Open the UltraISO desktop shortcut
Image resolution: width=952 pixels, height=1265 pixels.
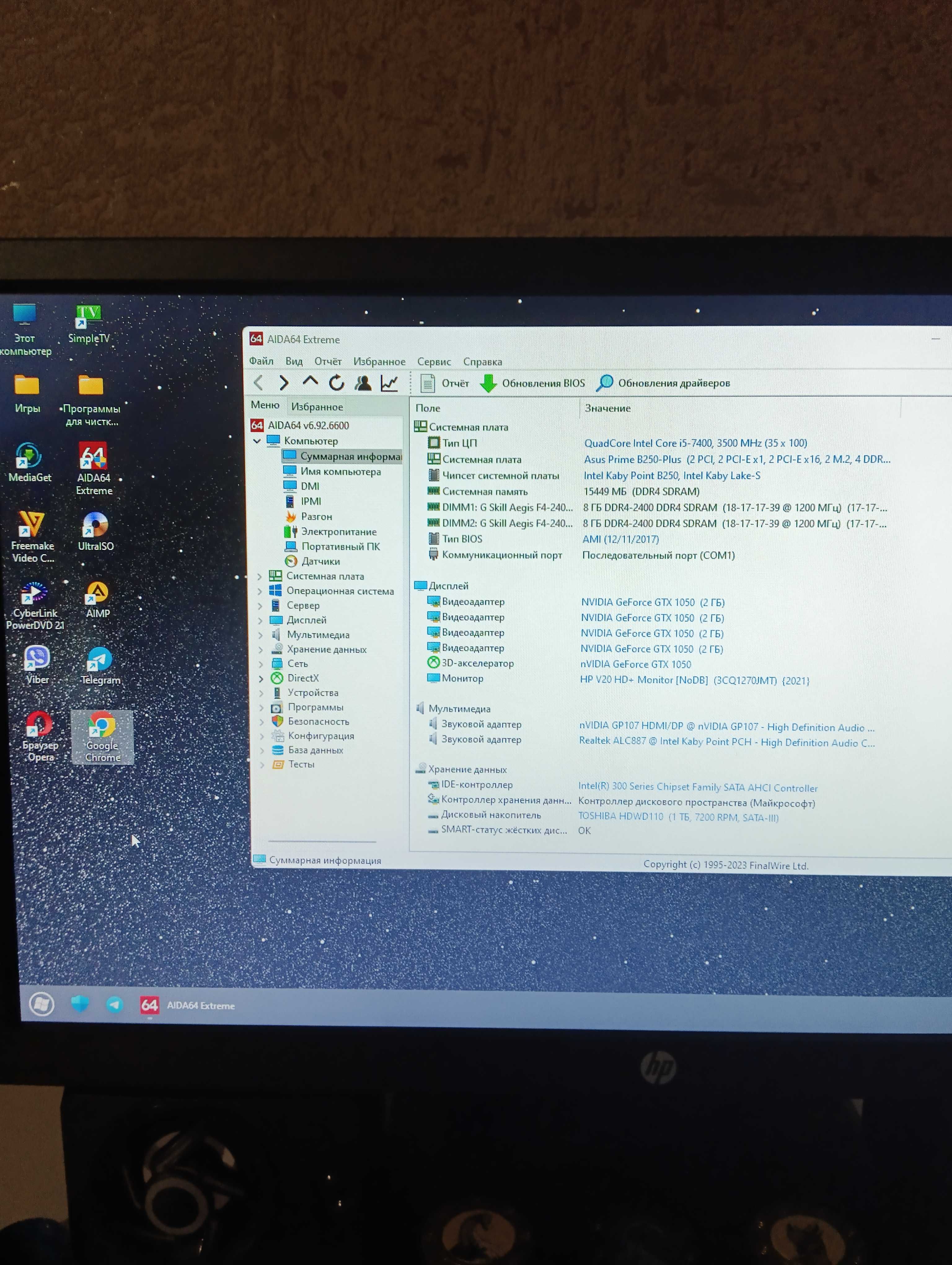(95, 531)
